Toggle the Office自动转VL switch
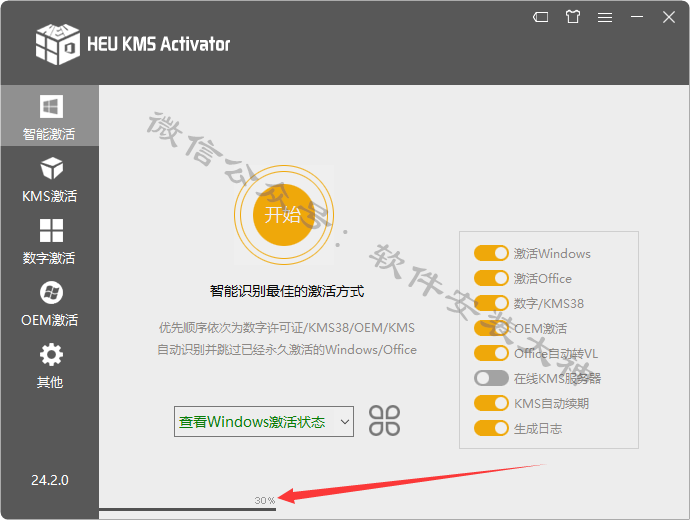Screen dimensions: 690x520 (x=491, y=353)
